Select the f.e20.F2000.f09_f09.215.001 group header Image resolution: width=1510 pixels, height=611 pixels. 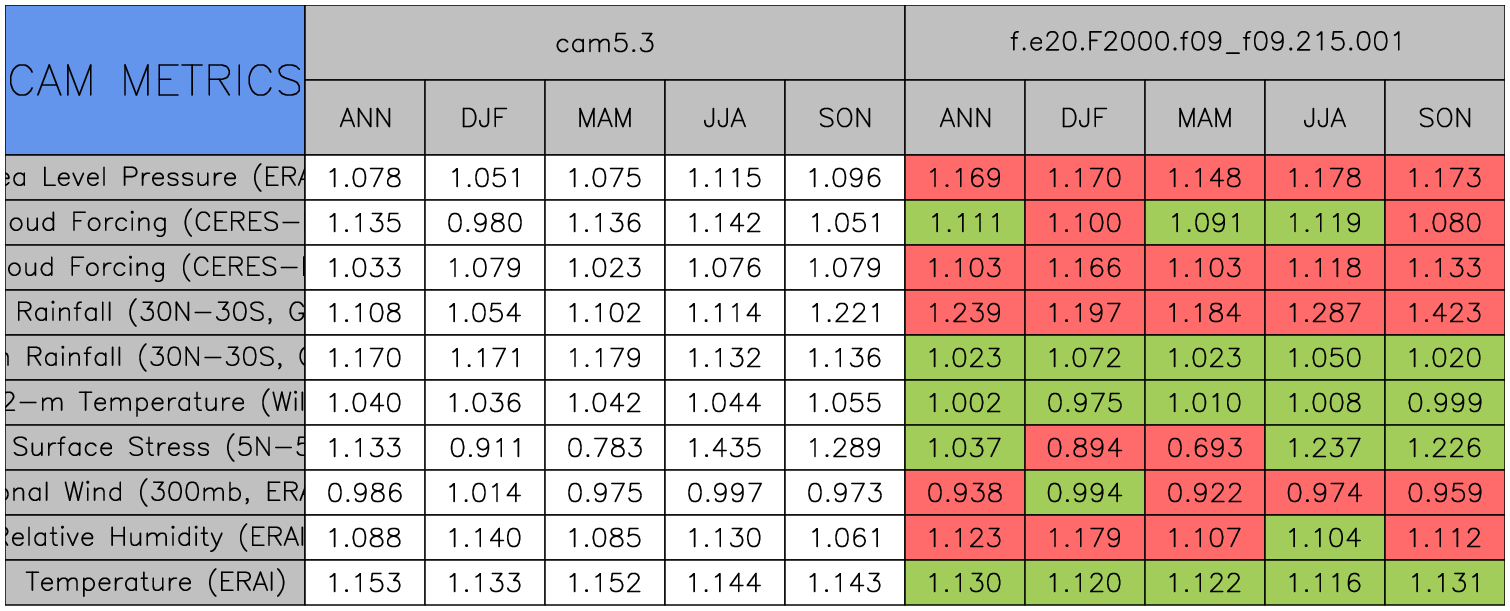point(1205,42)
